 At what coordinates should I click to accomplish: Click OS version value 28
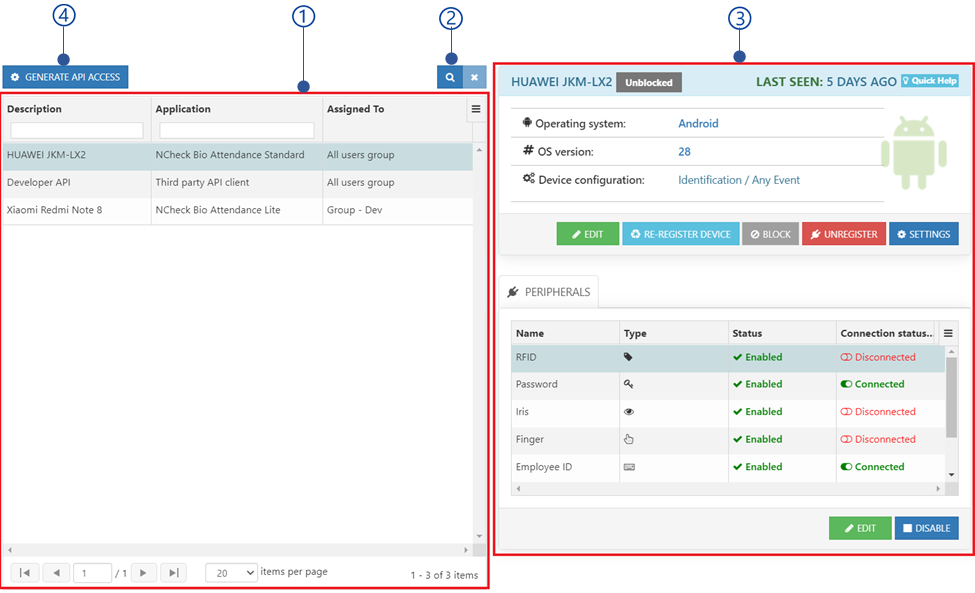685,152
